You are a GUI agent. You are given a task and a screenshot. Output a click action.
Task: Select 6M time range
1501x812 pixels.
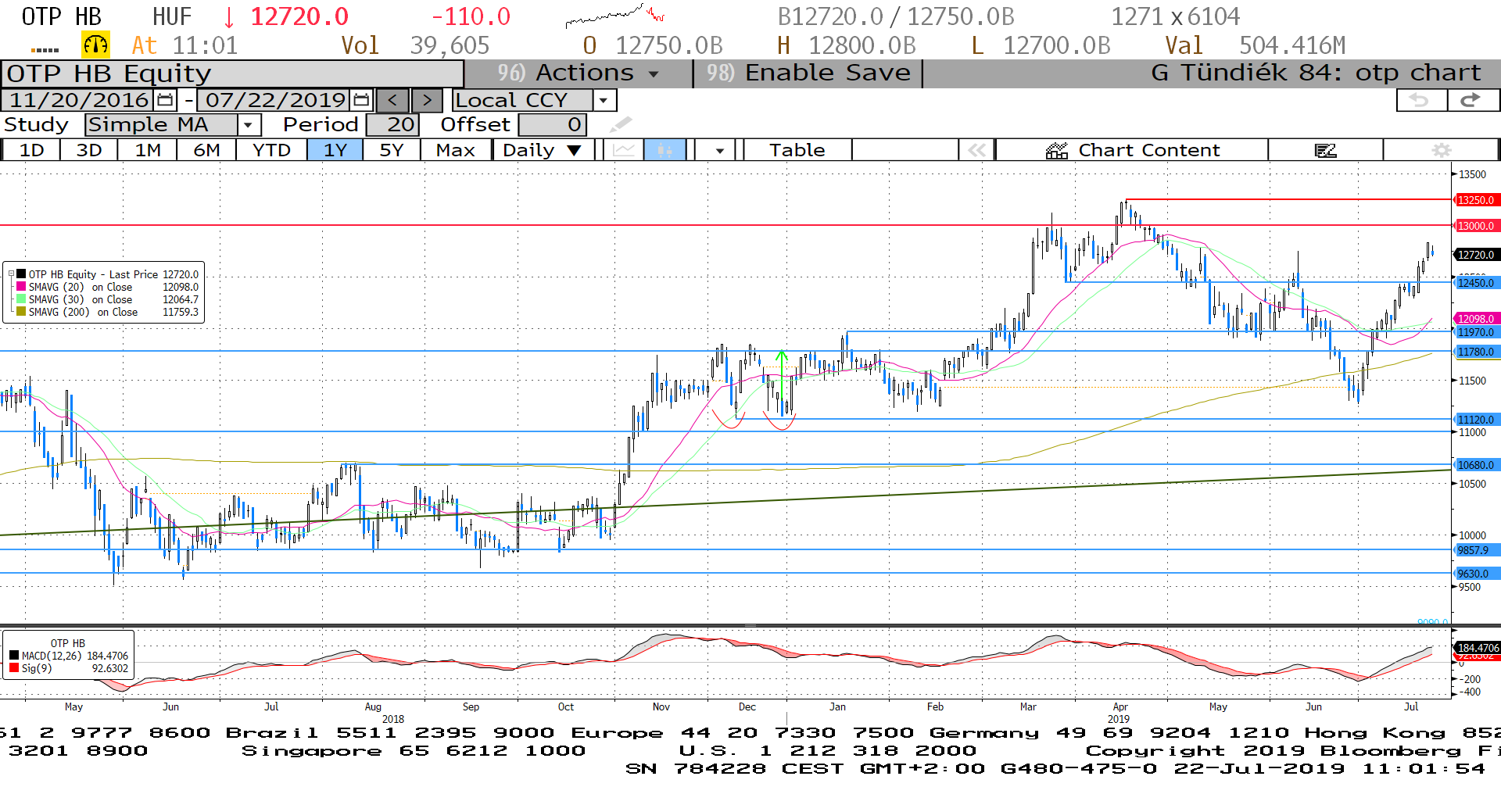pos(206,150)
